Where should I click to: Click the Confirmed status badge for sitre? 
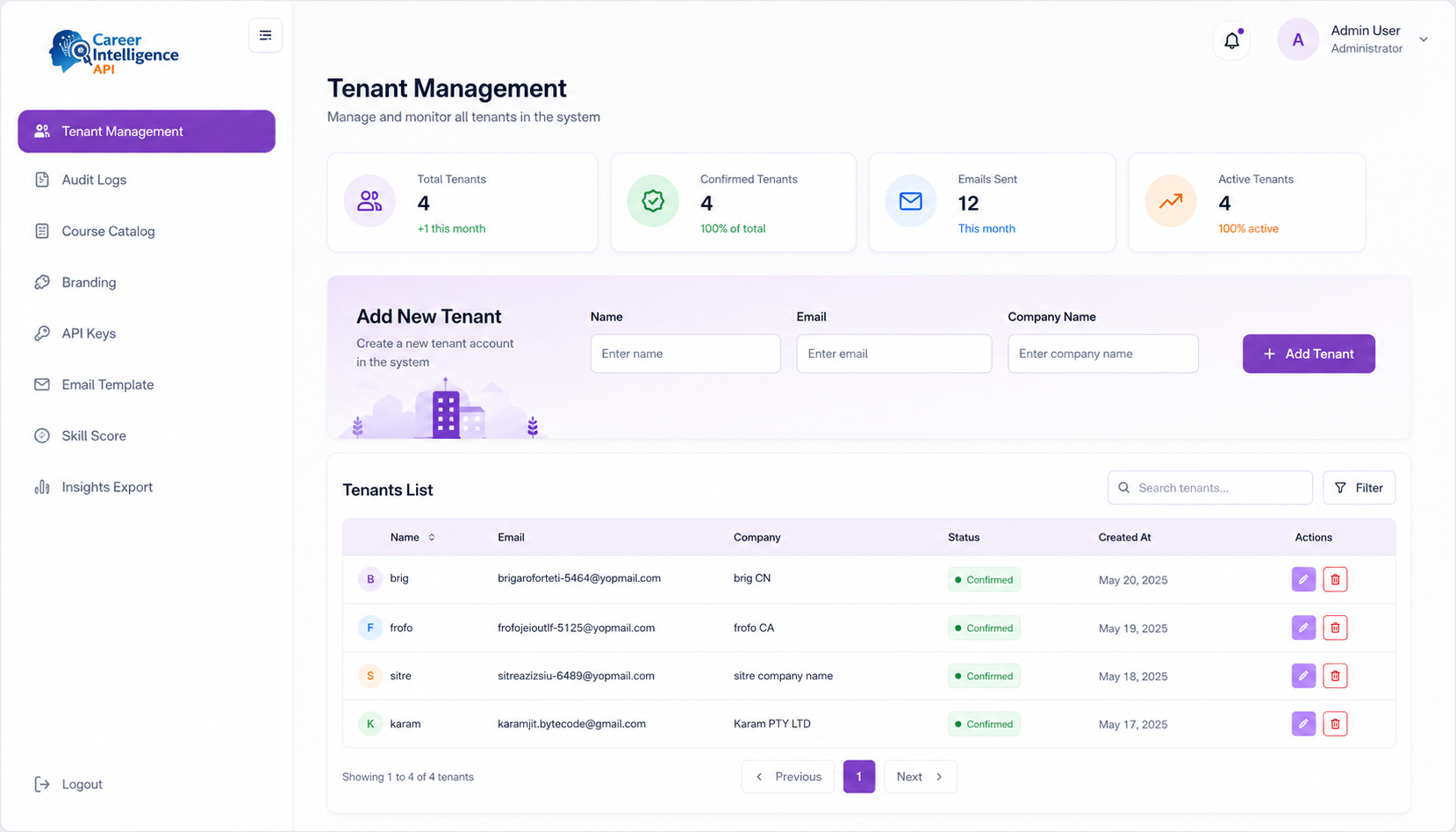(984, 676)
